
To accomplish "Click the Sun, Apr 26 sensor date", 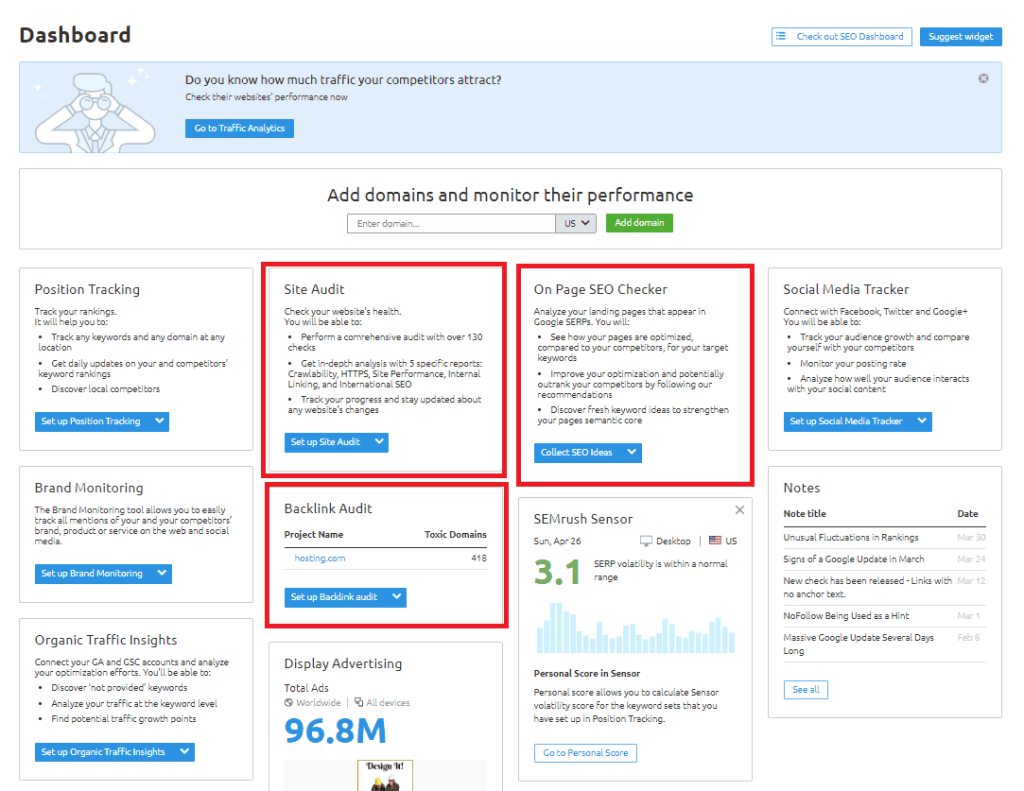I will click(557, 541).
